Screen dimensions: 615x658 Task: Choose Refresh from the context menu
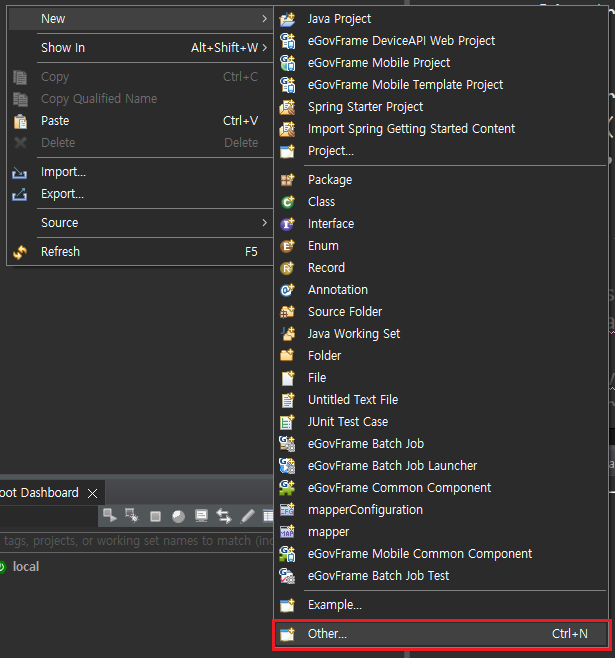pyautogui.click(x=141, y=252)
